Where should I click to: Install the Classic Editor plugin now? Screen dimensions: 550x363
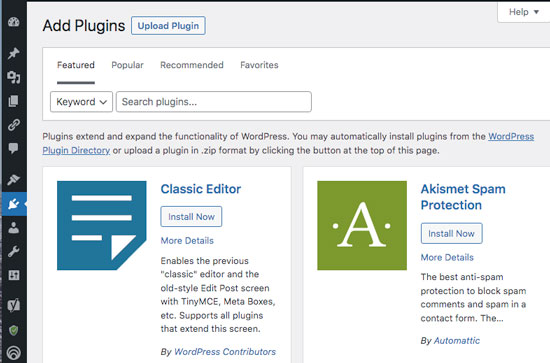click(x=191, y=217)
